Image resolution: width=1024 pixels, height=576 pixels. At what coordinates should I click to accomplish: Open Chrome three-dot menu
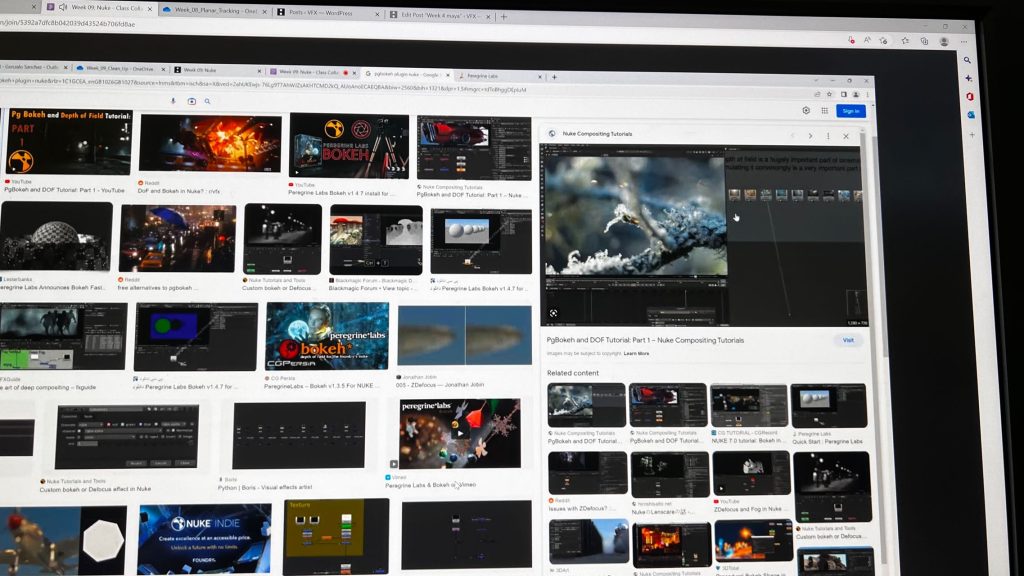pyautogui.click(x=867, y=95)
